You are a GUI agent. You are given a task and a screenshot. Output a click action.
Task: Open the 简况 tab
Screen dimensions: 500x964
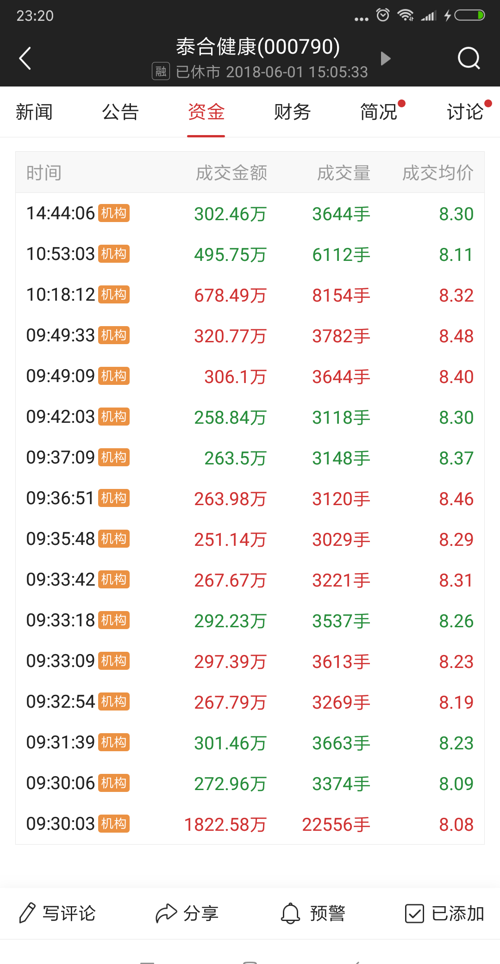379,112
